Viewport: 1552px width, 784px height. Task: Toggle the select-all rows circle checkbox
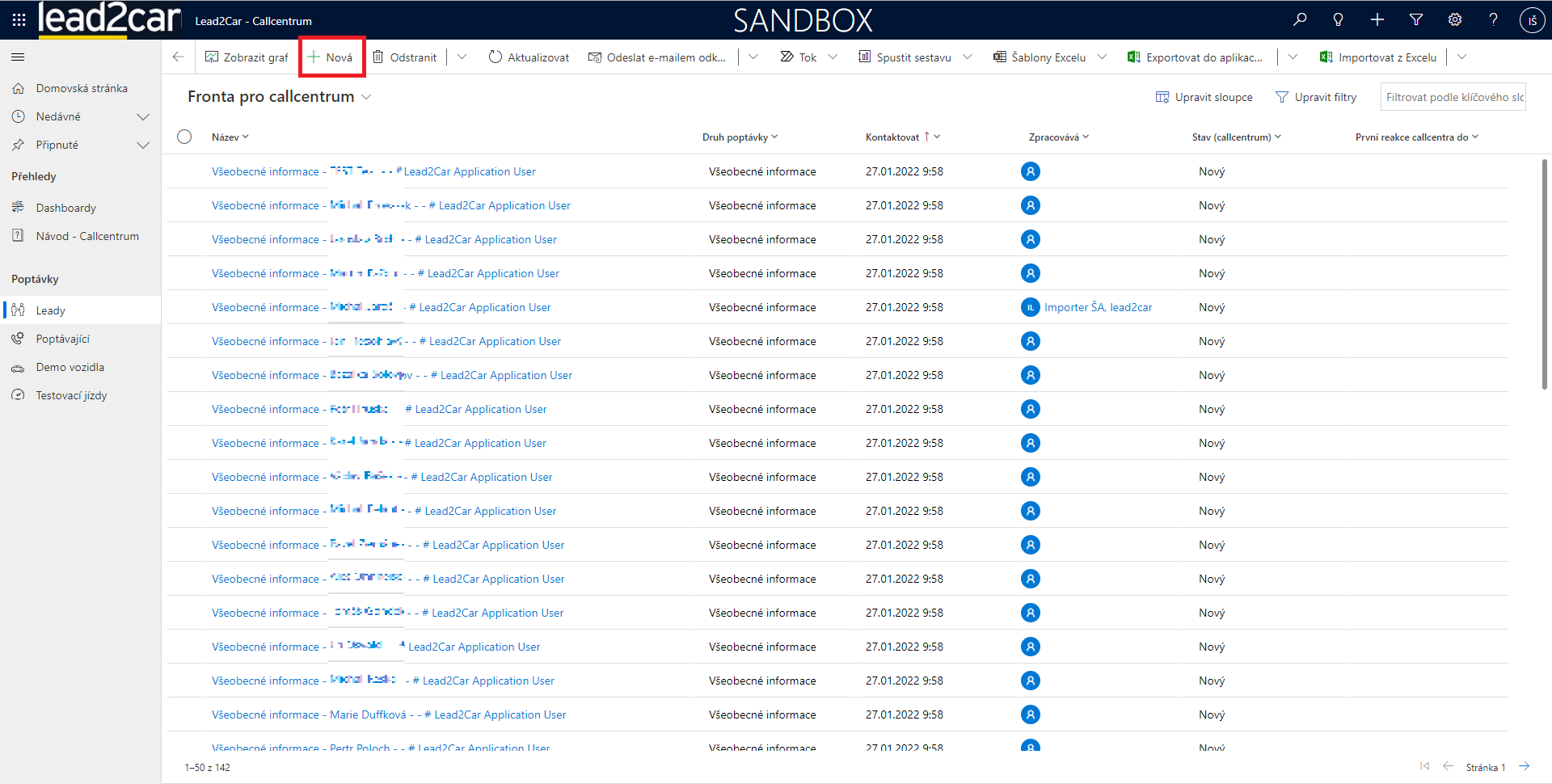click(x=184, y=137)
